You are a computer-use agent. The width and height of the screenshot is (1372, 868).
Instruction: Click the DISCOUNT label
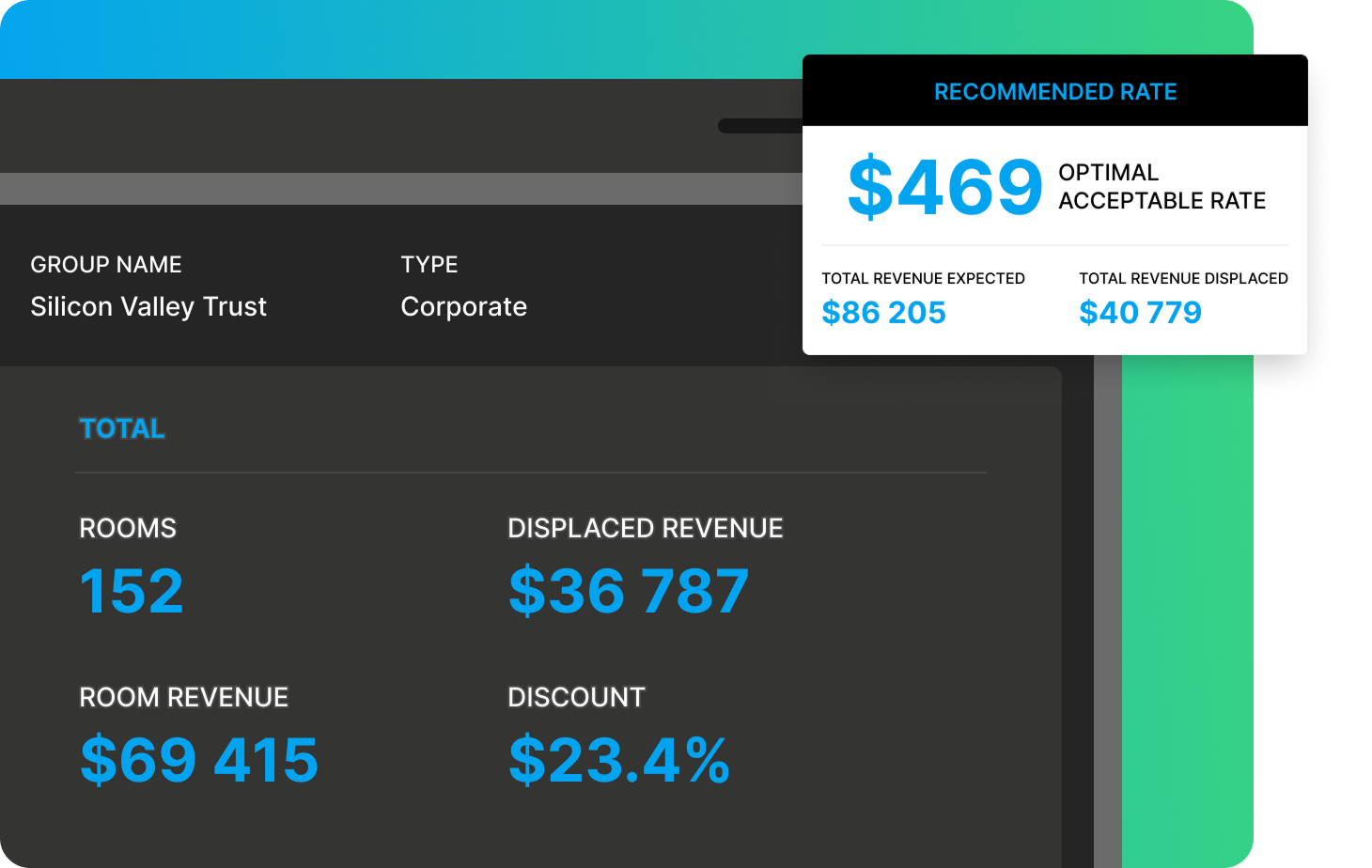(x=576, y=698)
